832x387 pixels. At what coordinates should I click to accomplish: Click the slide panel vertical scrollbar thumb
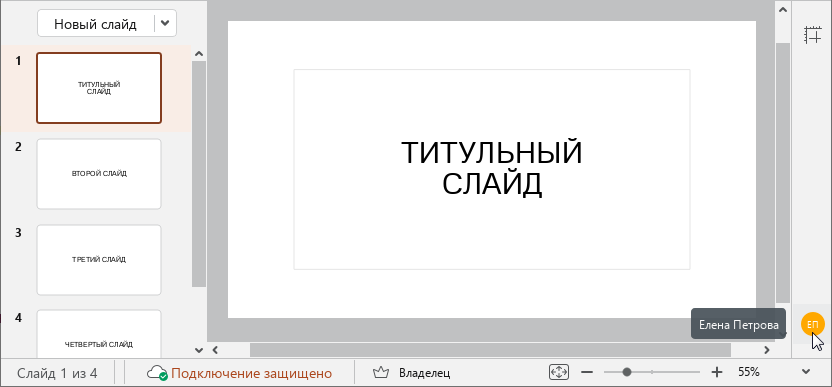[x=199, y=174]
